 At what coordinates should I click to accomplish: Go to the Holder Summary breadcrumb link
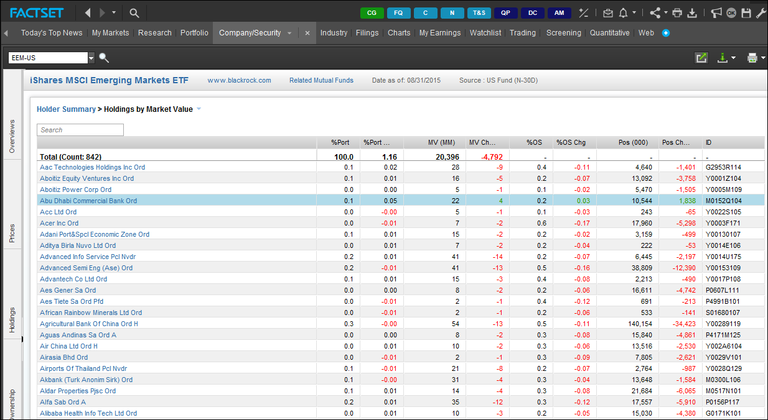(x=66, y=109)
